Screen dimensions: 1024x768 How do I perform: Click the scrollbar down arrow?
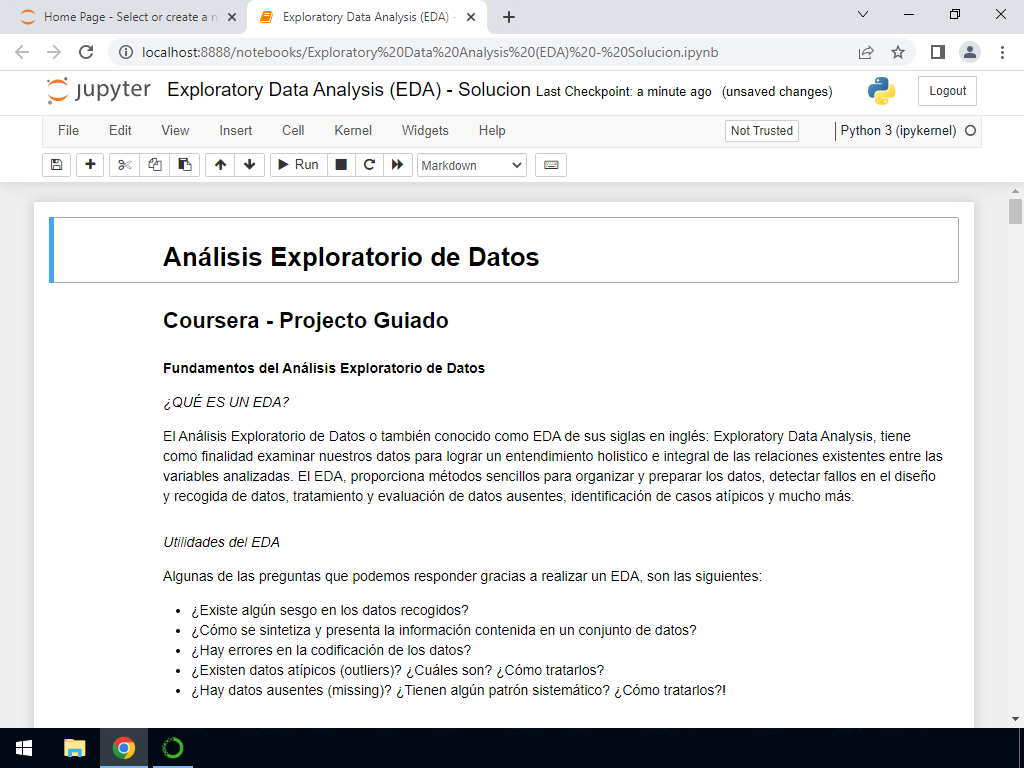coord(1015,719)
